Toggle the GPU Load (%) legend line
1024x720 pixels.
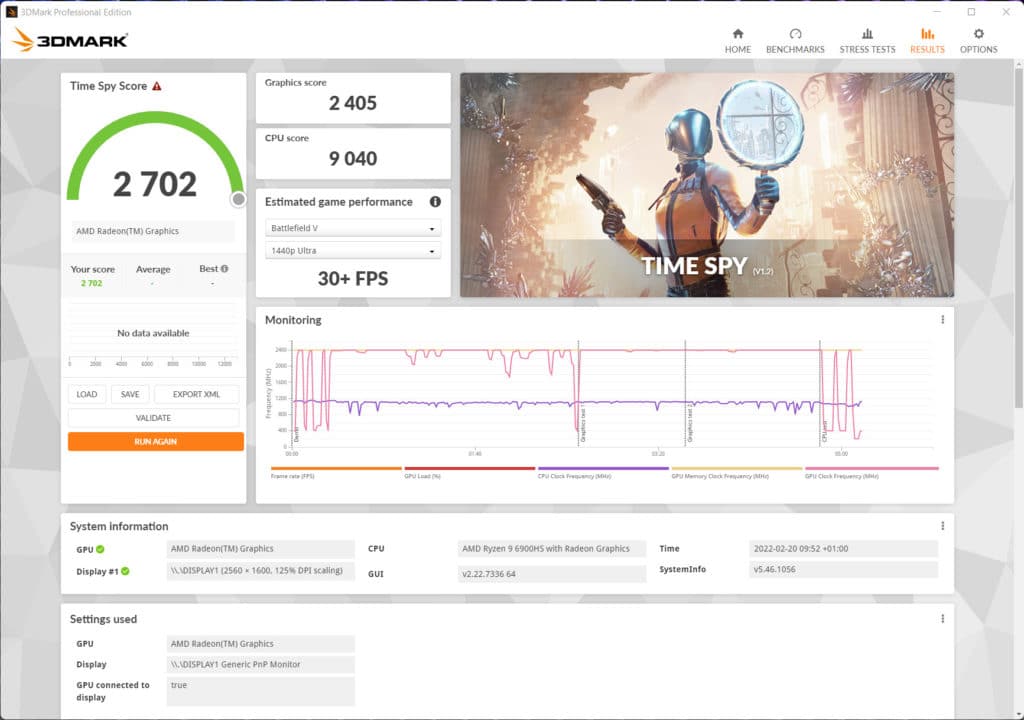(470, 472)
